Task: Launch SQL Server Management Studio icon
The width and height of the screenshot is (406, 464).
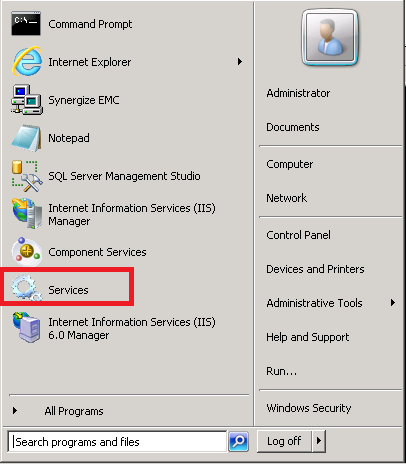Action: 27,176
